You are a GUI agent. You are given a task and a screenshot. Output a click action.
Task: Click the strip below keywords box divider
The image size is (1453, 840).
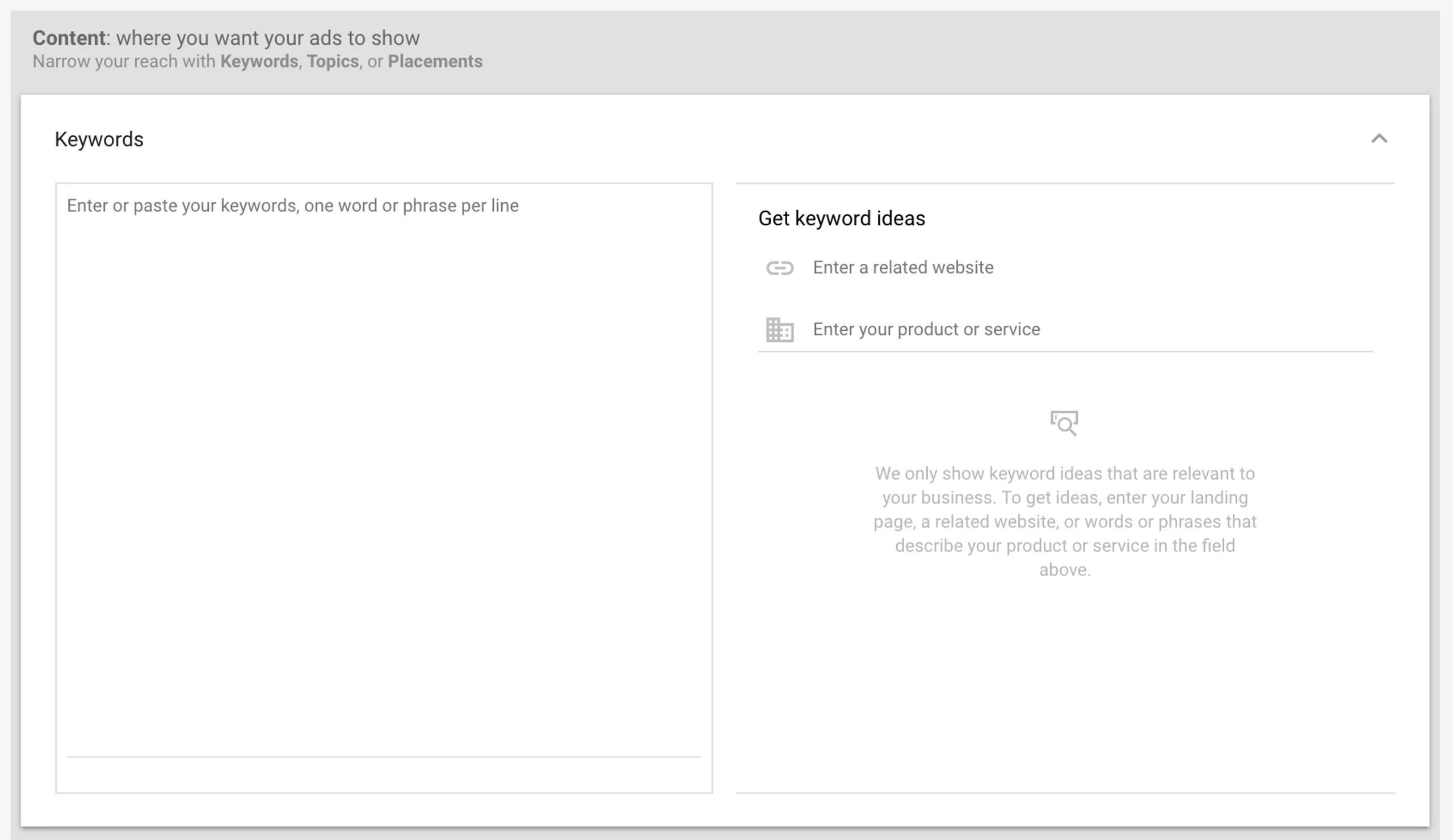point(384,775)
